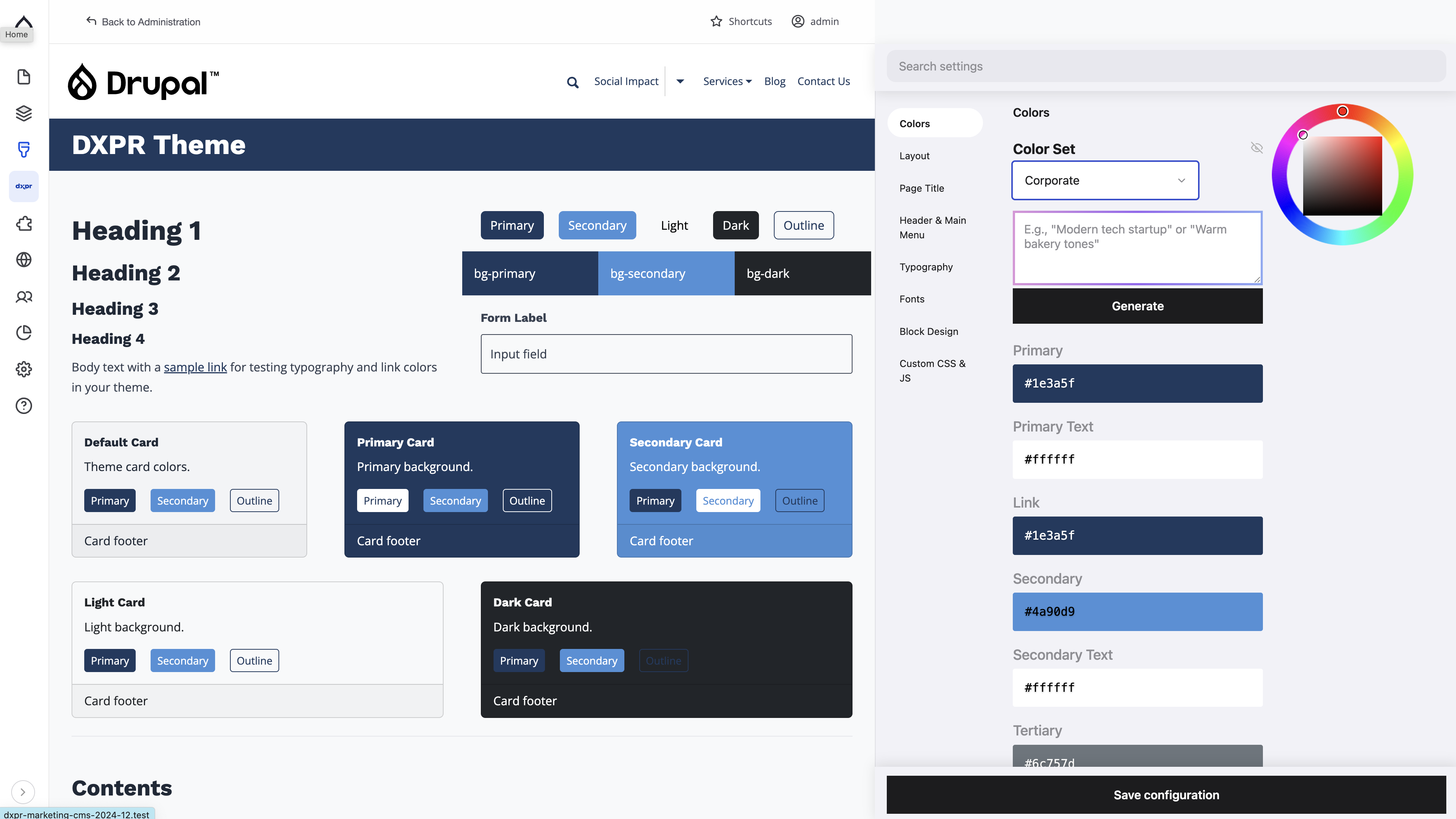Click the bg-primary color block
This screenshot has height=819, width=1456.
click(x=530, y=273)
